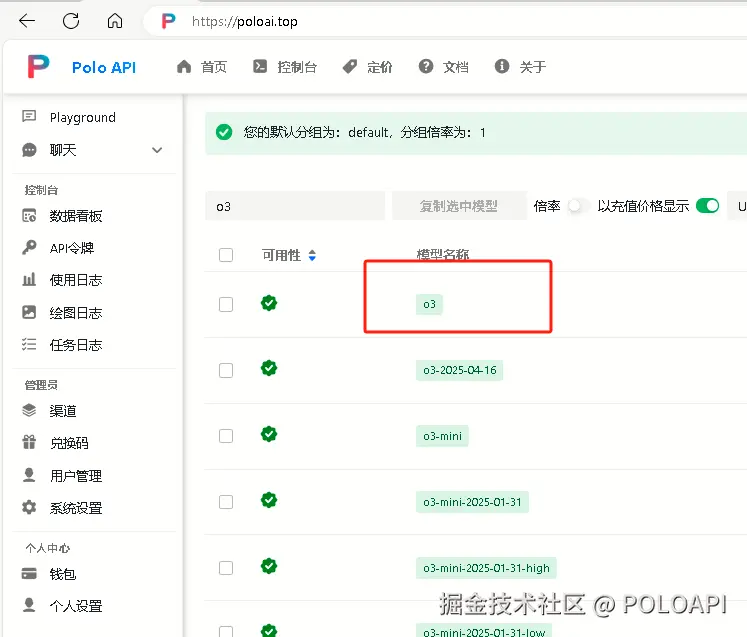
Task: Click the user icon beside 用户管理
Action: [x=29, y=475]
